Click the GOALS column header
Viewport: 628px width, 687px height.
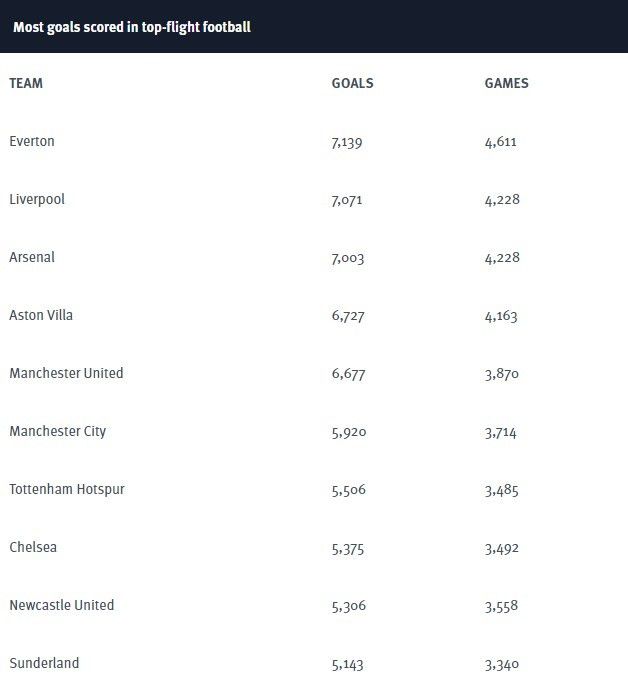tap(352, 83)
